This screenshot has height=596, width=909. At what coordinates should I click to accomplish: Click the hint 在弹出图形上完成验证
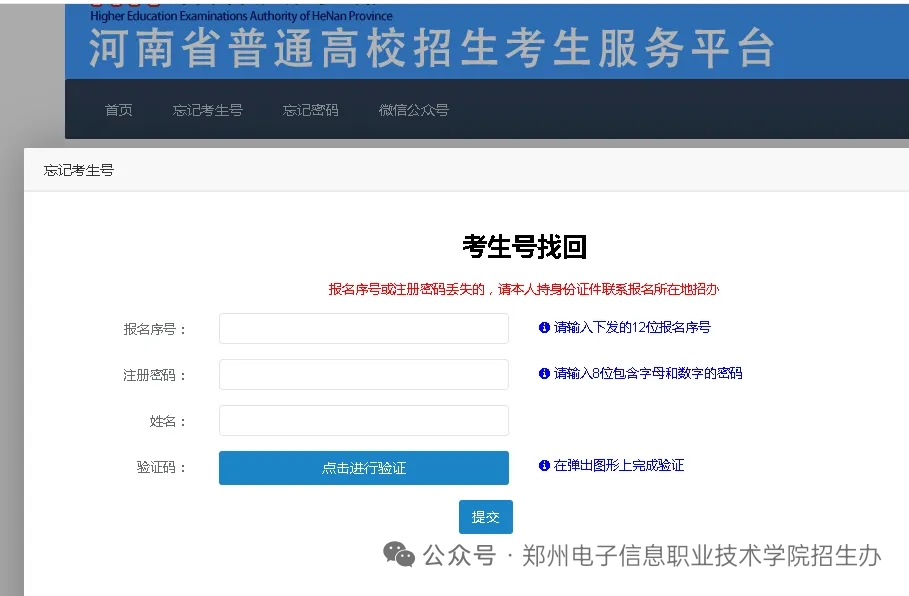[x=619, y=466]
